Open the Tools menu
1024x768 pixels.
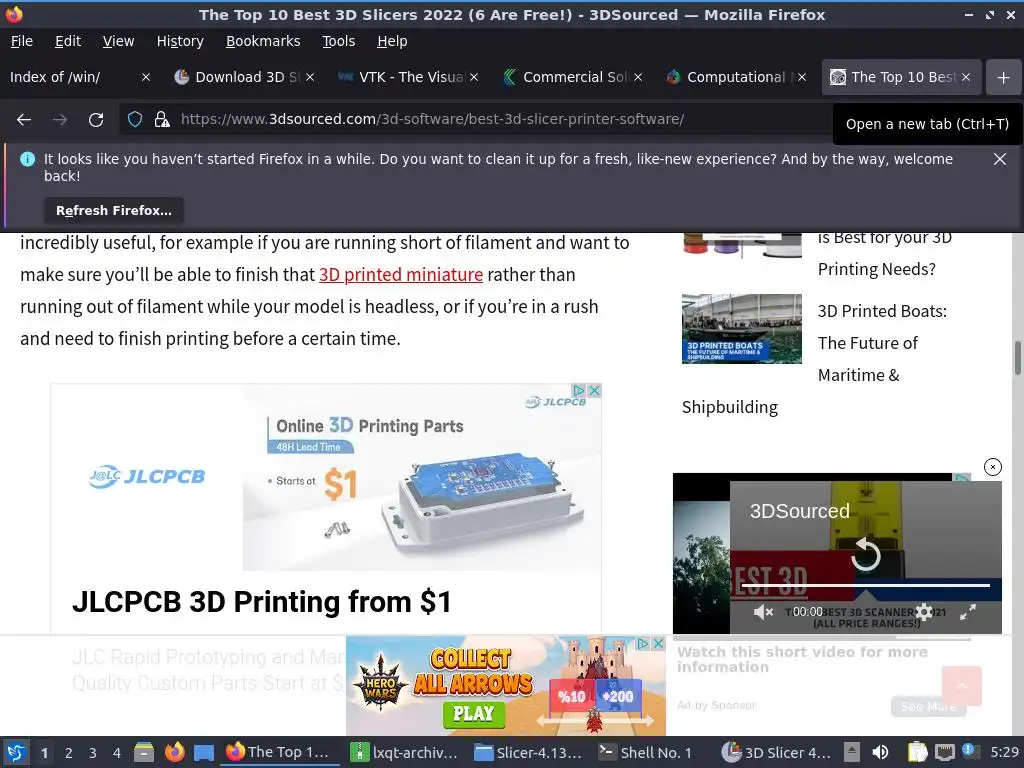click(x=338, y=41)
